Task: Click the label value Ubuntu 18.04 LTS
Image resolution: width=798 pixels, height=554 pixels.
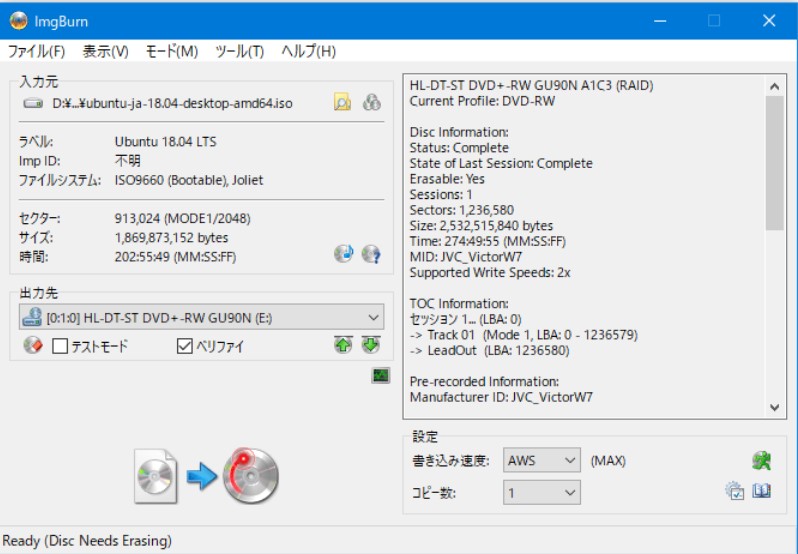Action: (165, 141)
